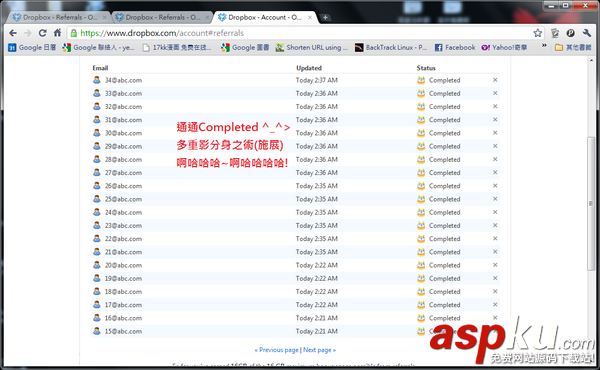Select the 16@abc.com email text
600x370 pixels.
click(x=123, y=318)
